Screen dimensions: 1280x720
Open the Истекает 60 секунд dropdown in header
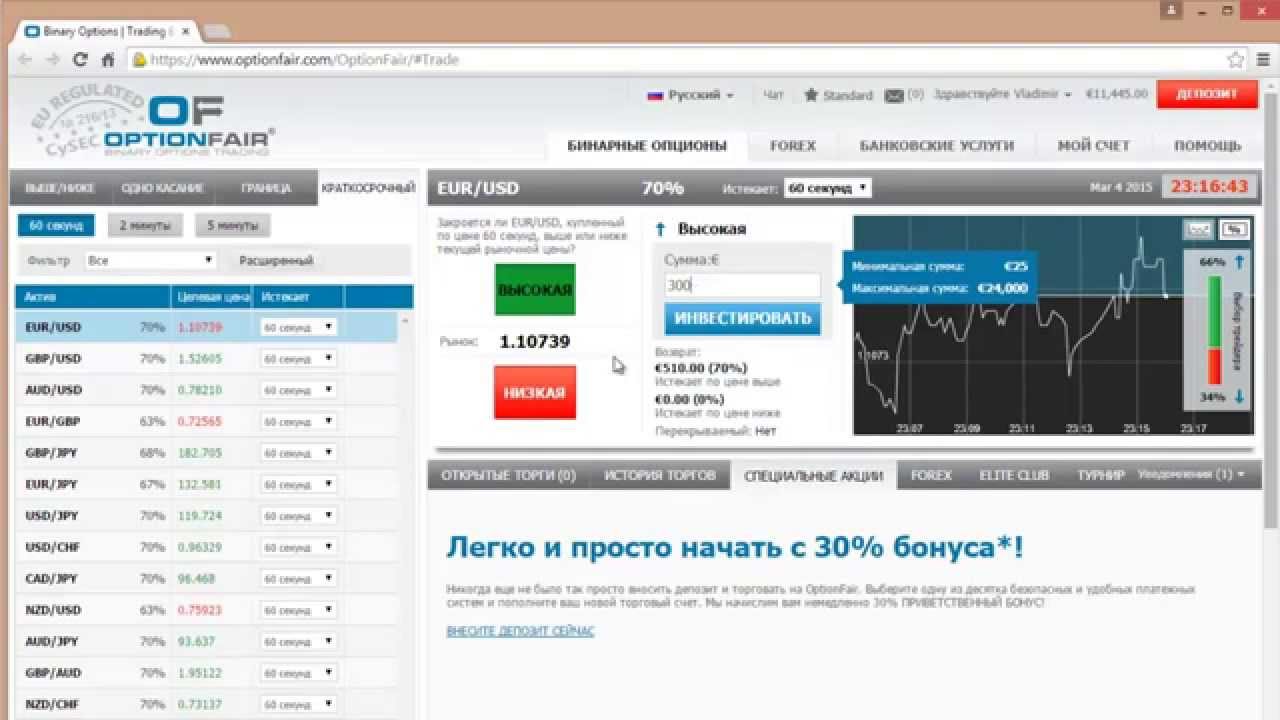[827, 188]
